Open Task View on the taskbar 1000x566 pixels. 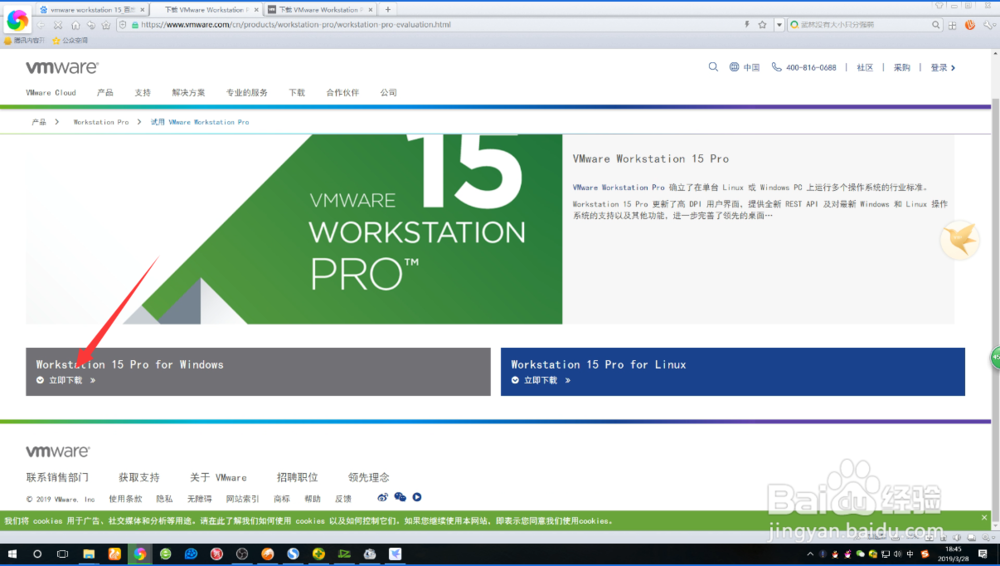coord(62,554)
